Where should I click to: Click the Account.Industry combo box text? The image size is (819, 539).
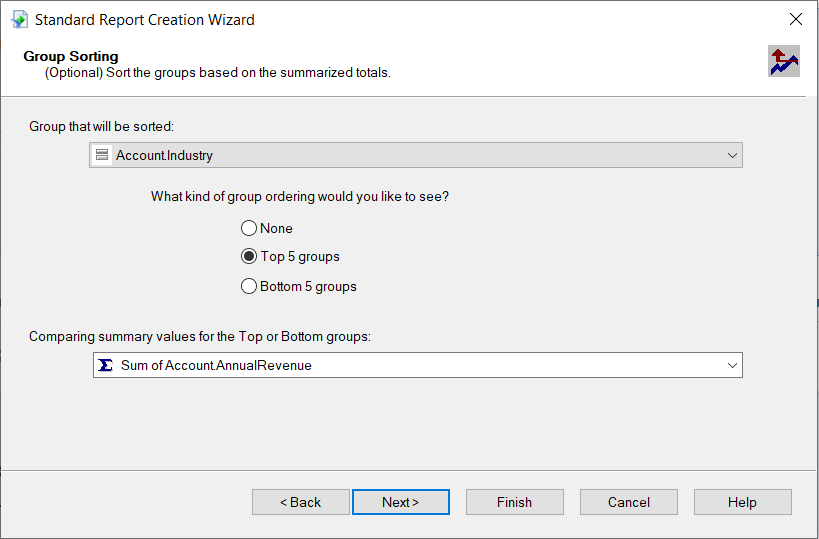[165, 155]
